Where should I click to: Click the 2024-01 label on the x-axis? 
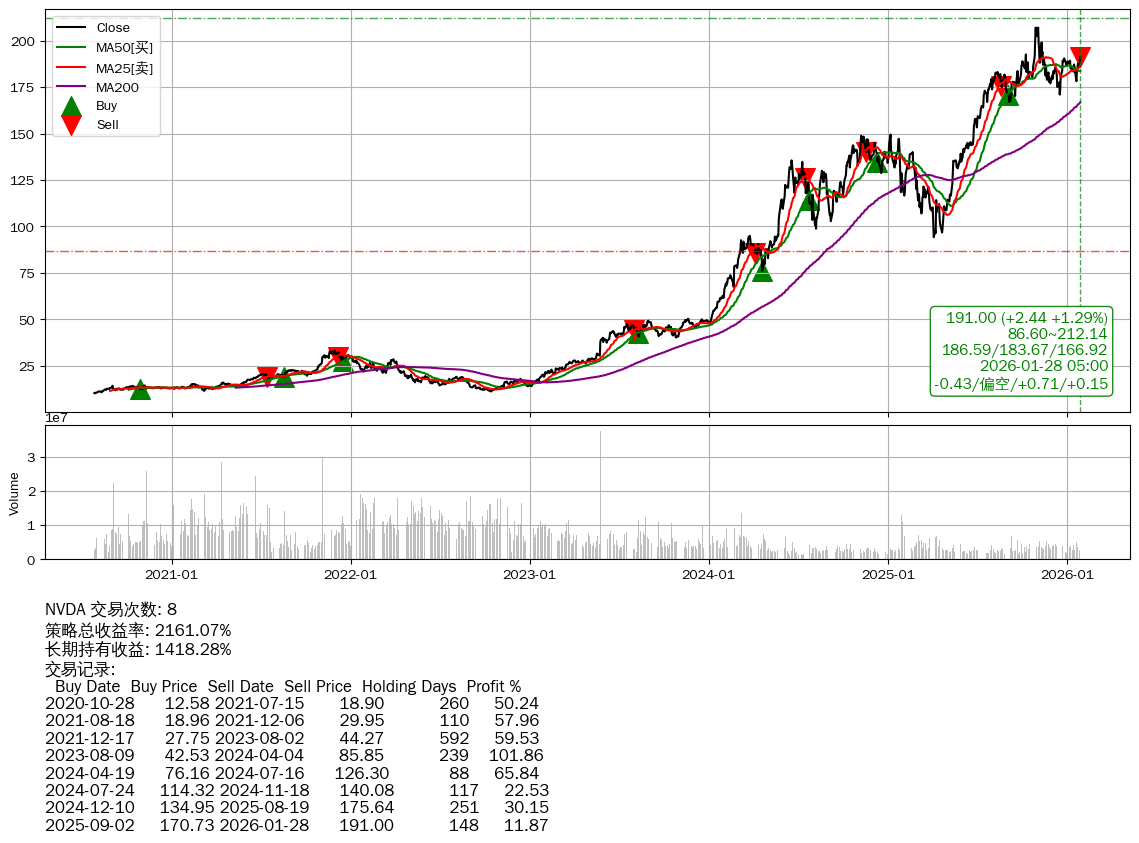click(x=709, y=575)
